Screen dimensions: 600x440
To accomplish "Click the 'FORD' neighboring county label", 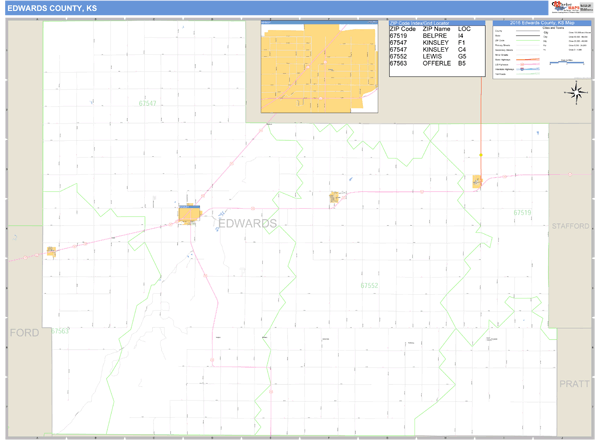I will 24,332.
